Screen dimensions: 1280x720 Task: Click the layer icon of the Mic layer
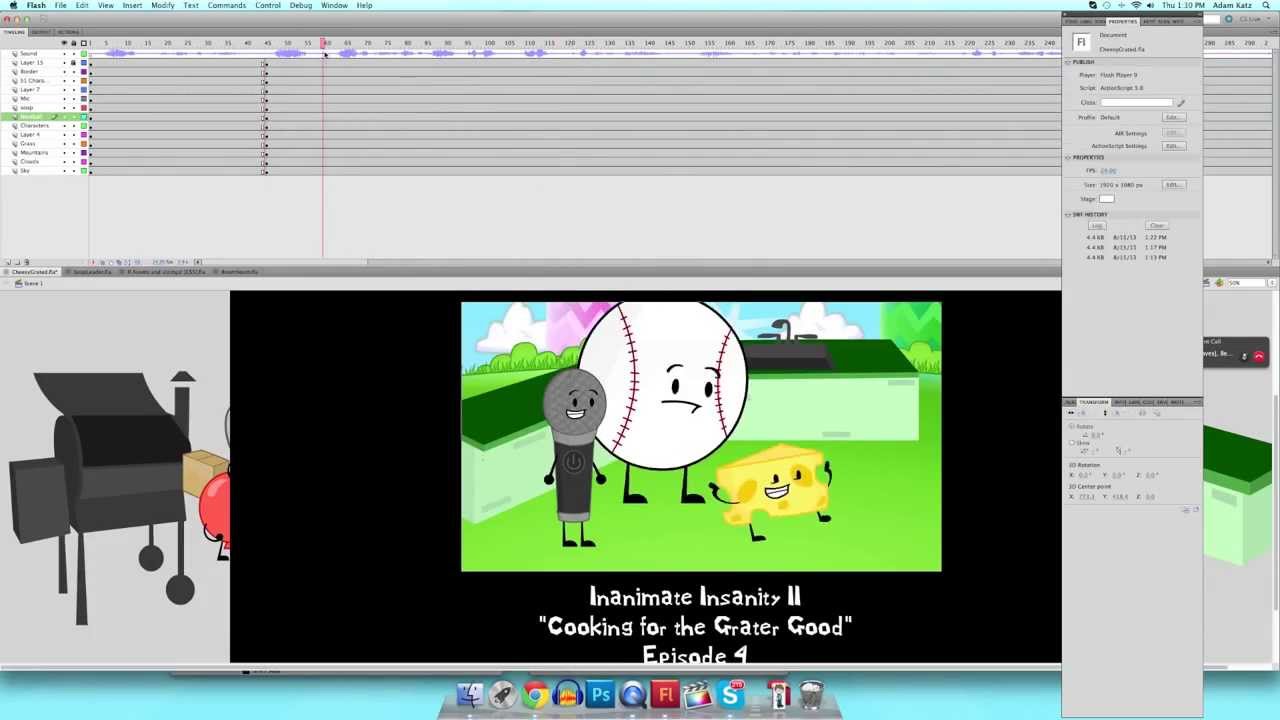click(x=15, y=99)
